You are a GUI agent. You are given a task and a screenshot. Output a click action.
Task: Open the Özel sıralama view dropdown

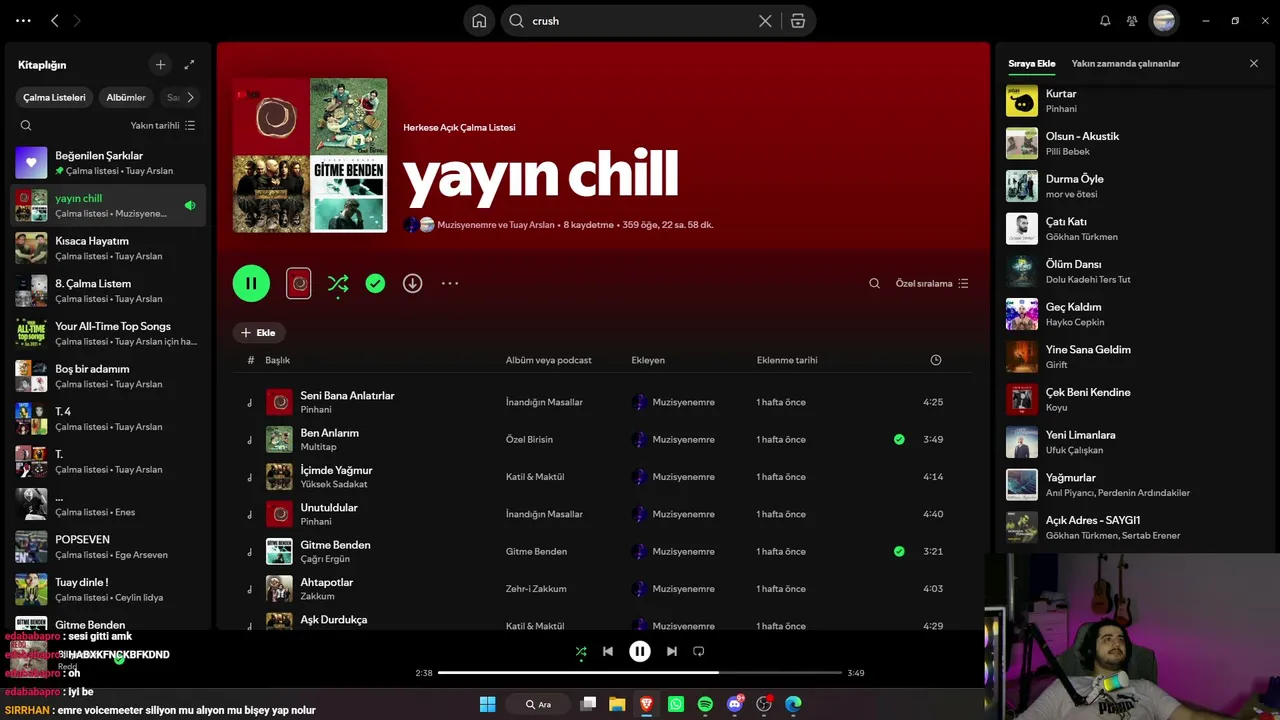(x=932, y=284)
